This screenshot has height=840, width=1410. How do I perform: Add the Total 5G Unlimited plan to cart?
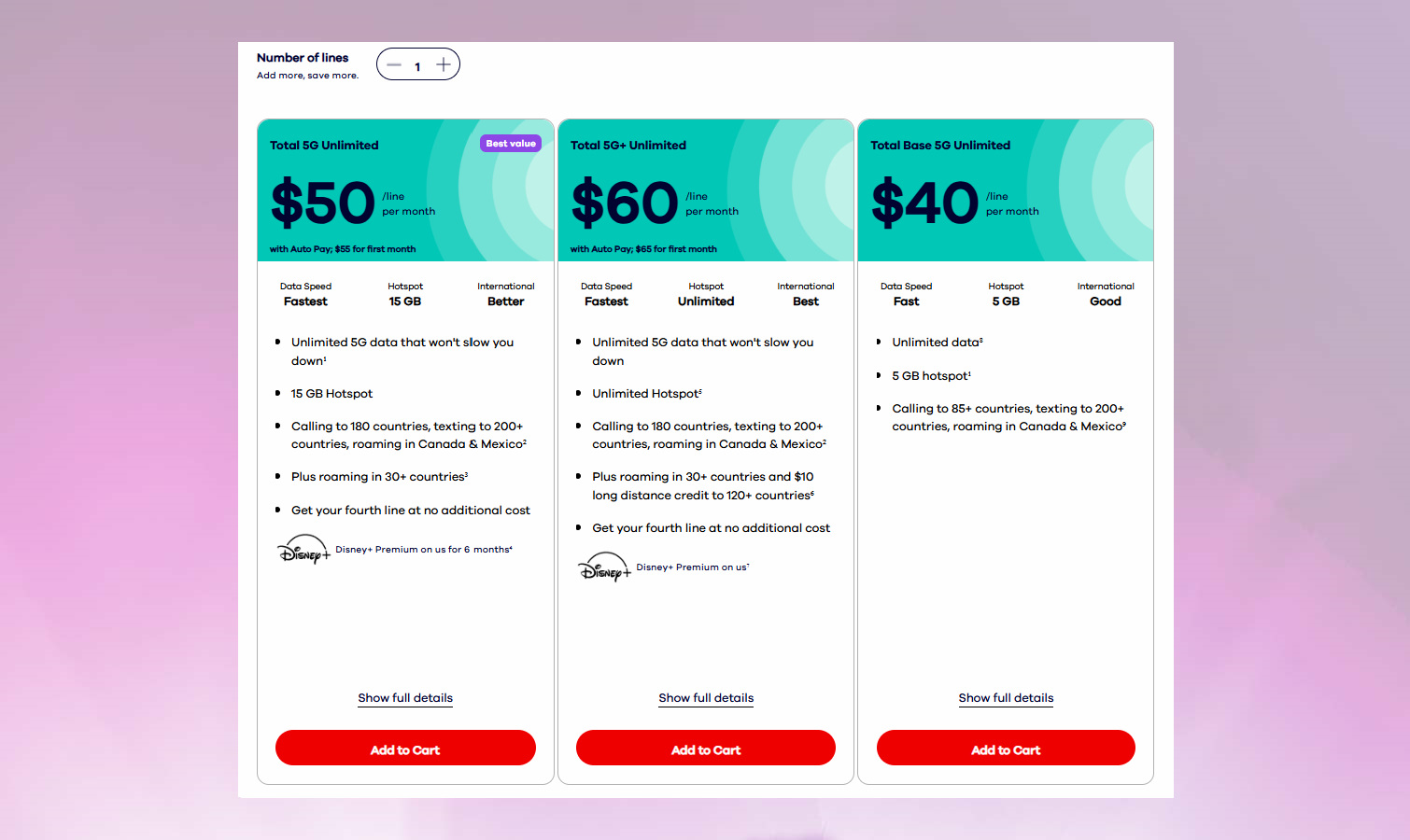coord(405,748)
